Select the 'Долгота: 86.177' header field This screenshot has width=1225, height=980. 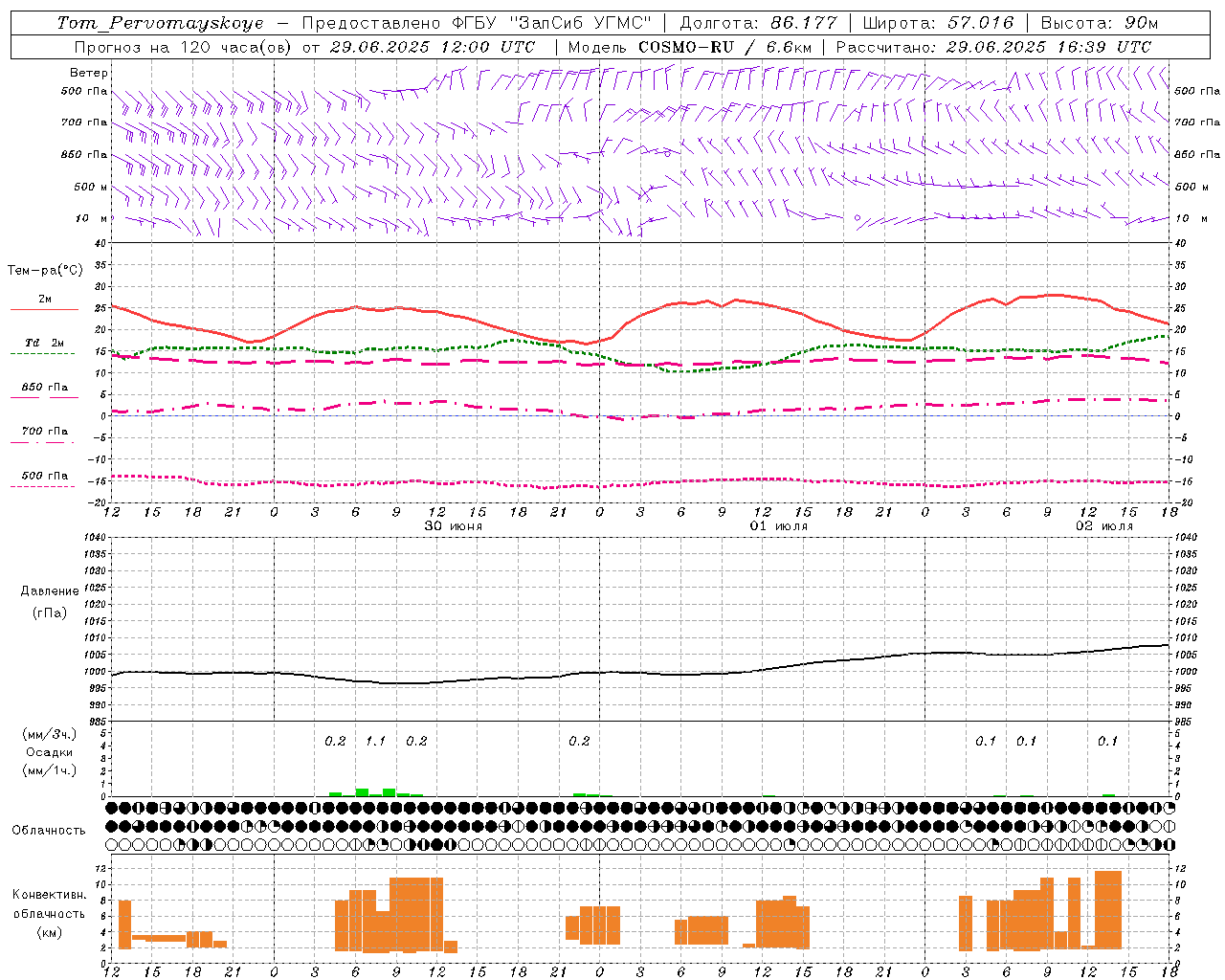[x=758, y=23]
